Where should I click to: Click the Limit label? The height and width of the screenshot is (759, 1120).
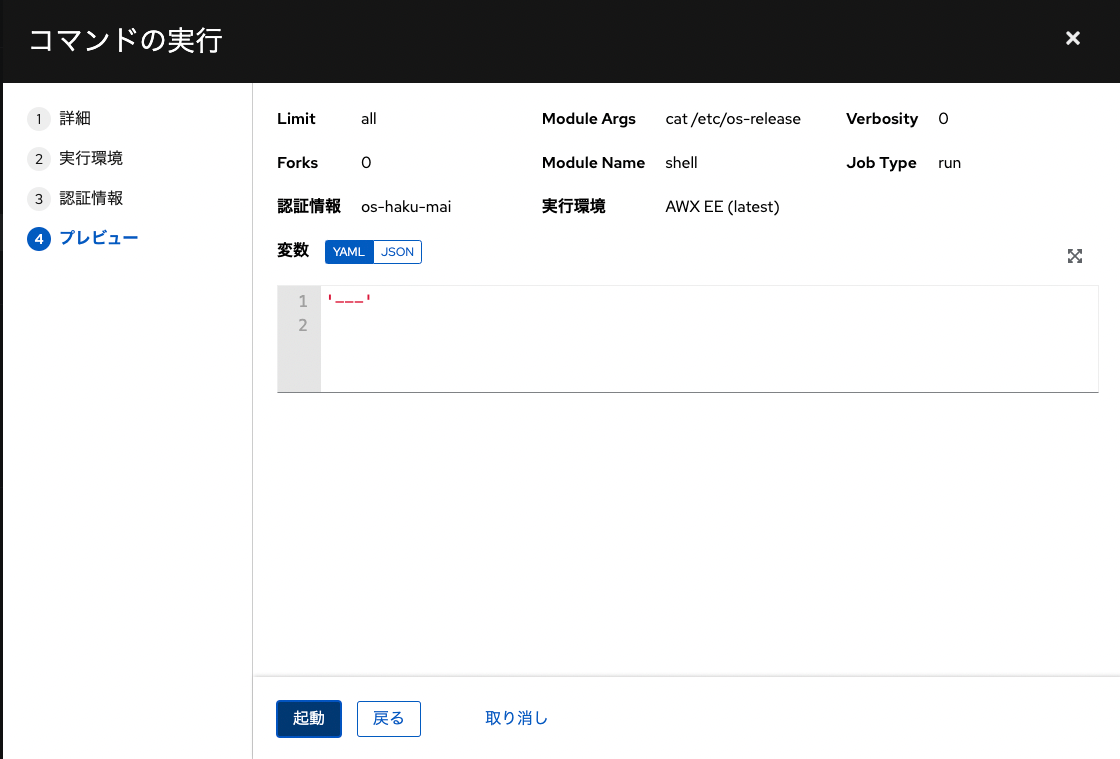tap(296, 119)
